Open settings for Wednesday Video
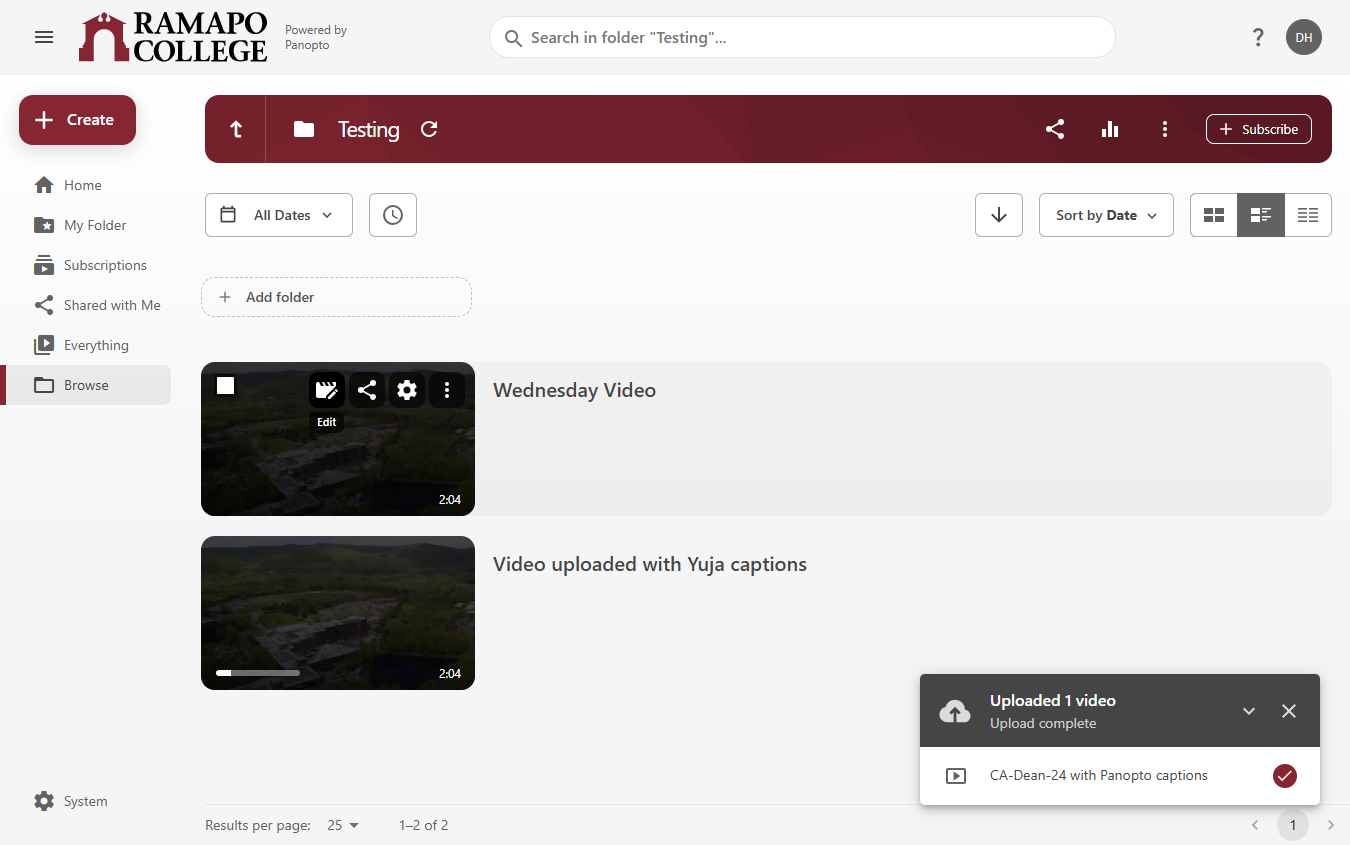Viewport: 1350px width, 845px height. click(407, 390)
